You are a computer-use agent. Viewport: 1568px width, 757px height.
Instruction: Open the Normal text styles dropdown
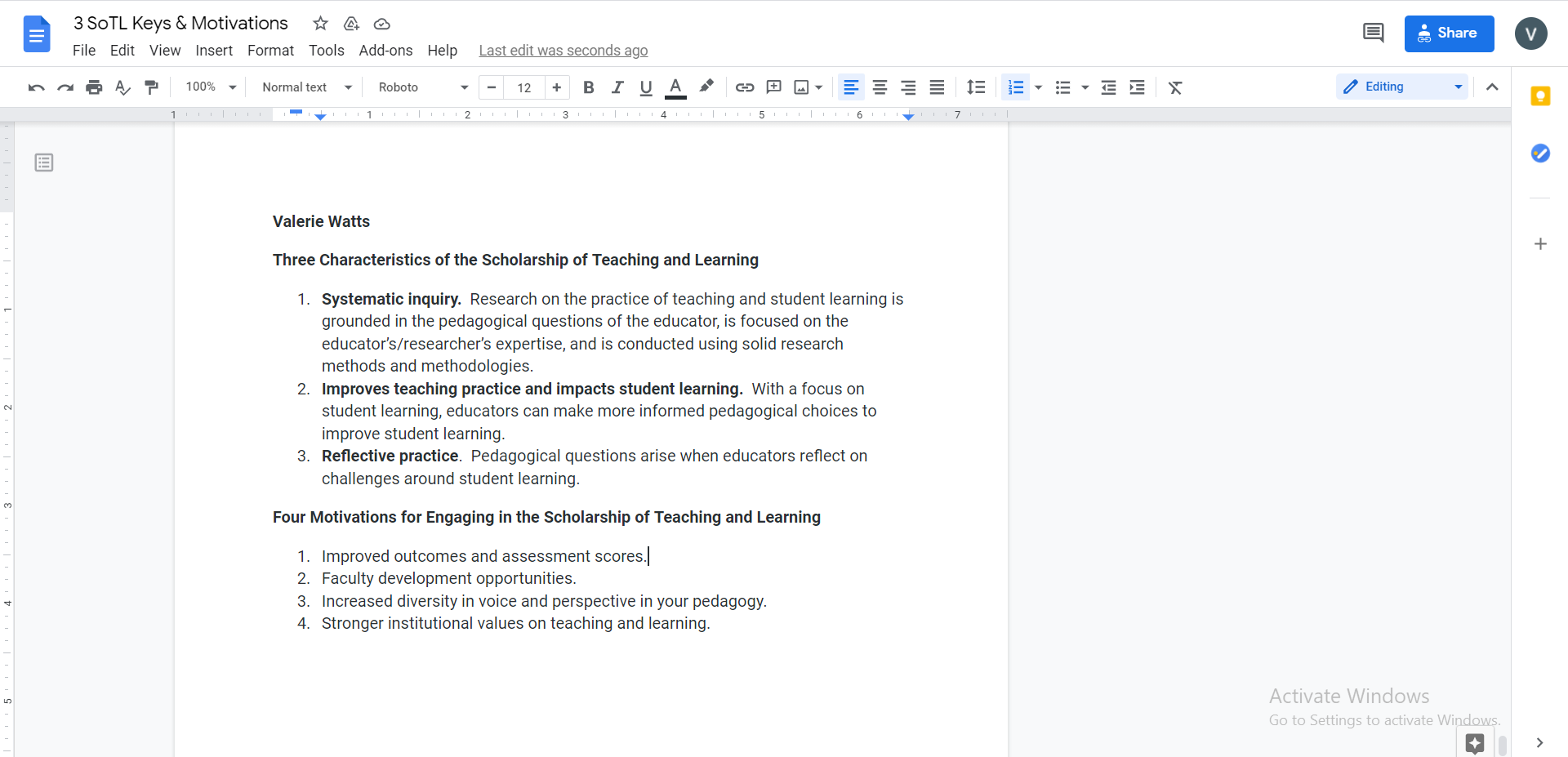click(307, 87)
